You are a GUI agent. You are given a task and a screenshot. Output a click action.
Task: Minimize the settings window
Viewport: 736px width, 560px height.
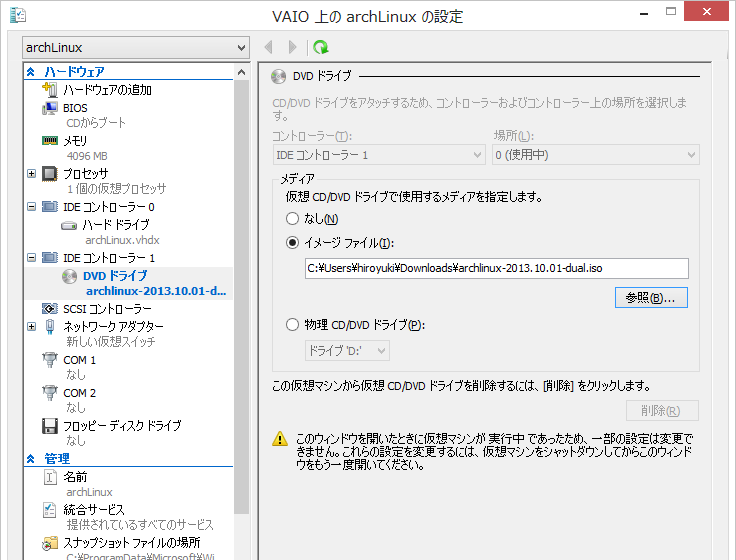pos(644,13)
